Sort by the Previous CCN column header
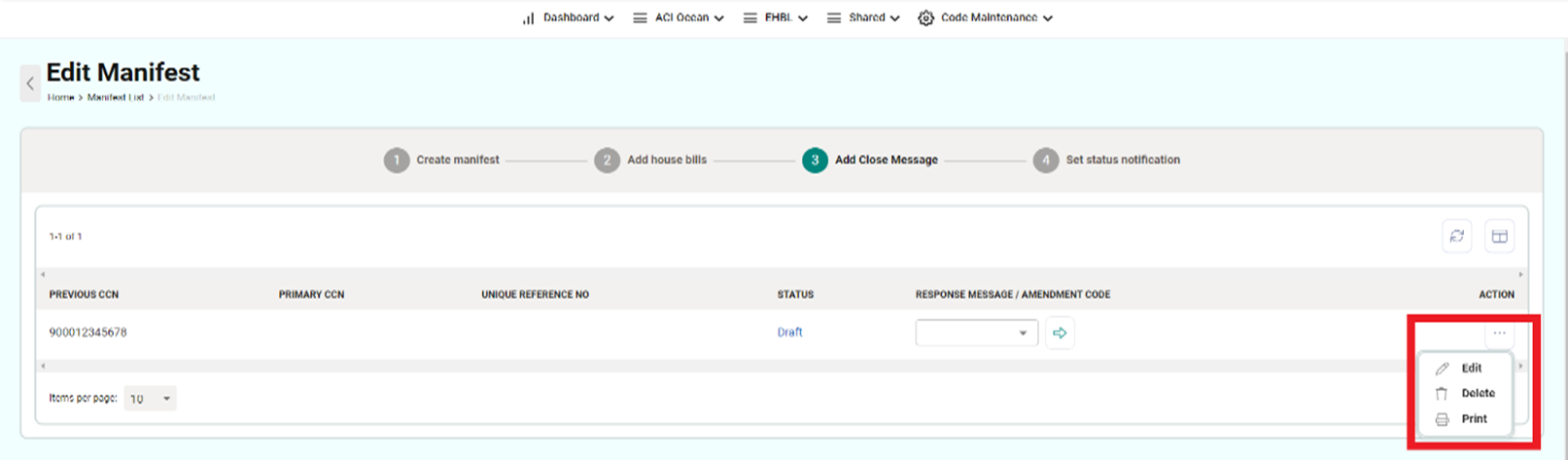Viewport: 1568px width, 460px height. (x=84, y=295)
